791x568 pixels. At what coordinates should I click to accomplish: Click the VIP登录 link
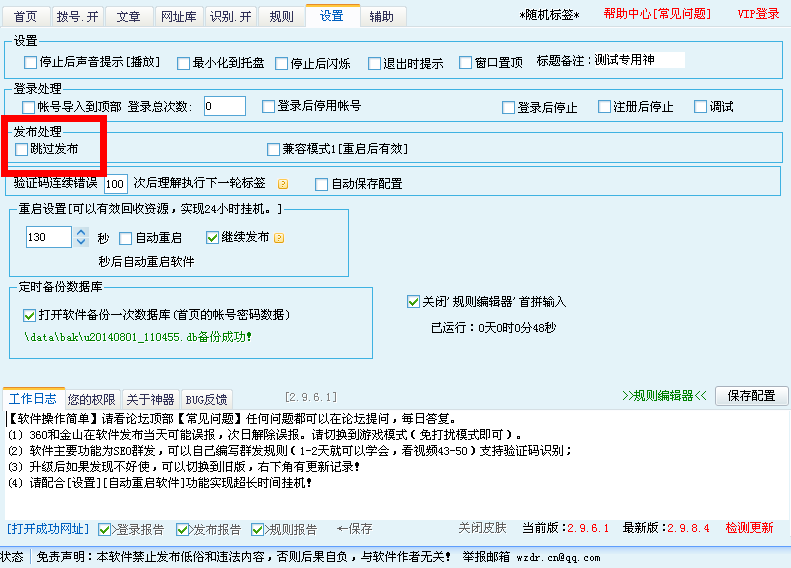[x=759, y=14]
